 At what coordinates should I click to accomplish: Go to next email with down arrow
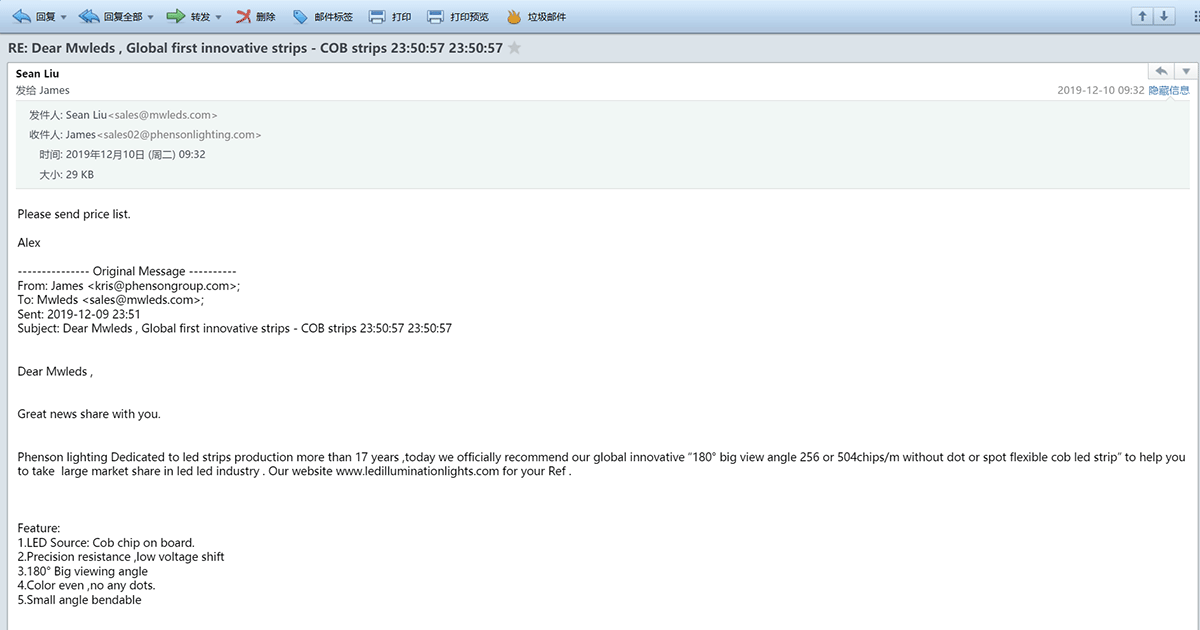click(x=1164, y=16)
